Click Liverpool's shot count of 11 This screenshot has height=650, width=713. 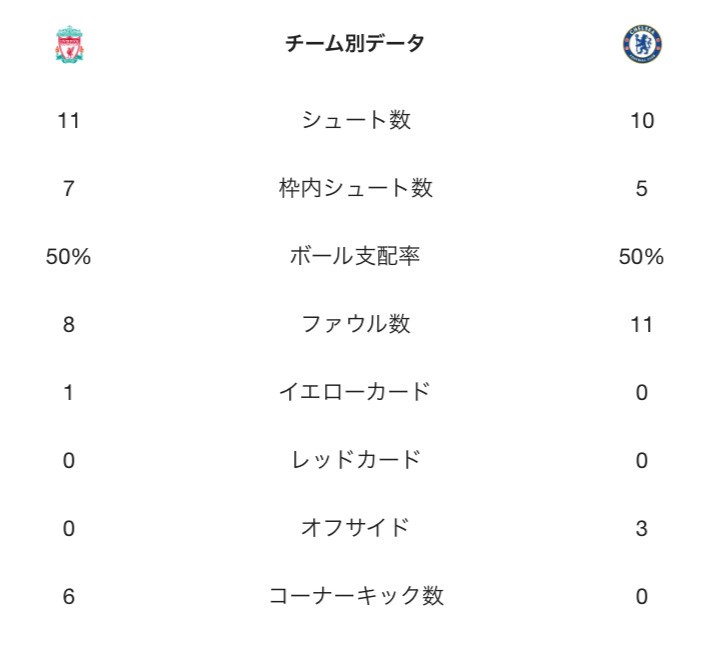tap(69, 121)
